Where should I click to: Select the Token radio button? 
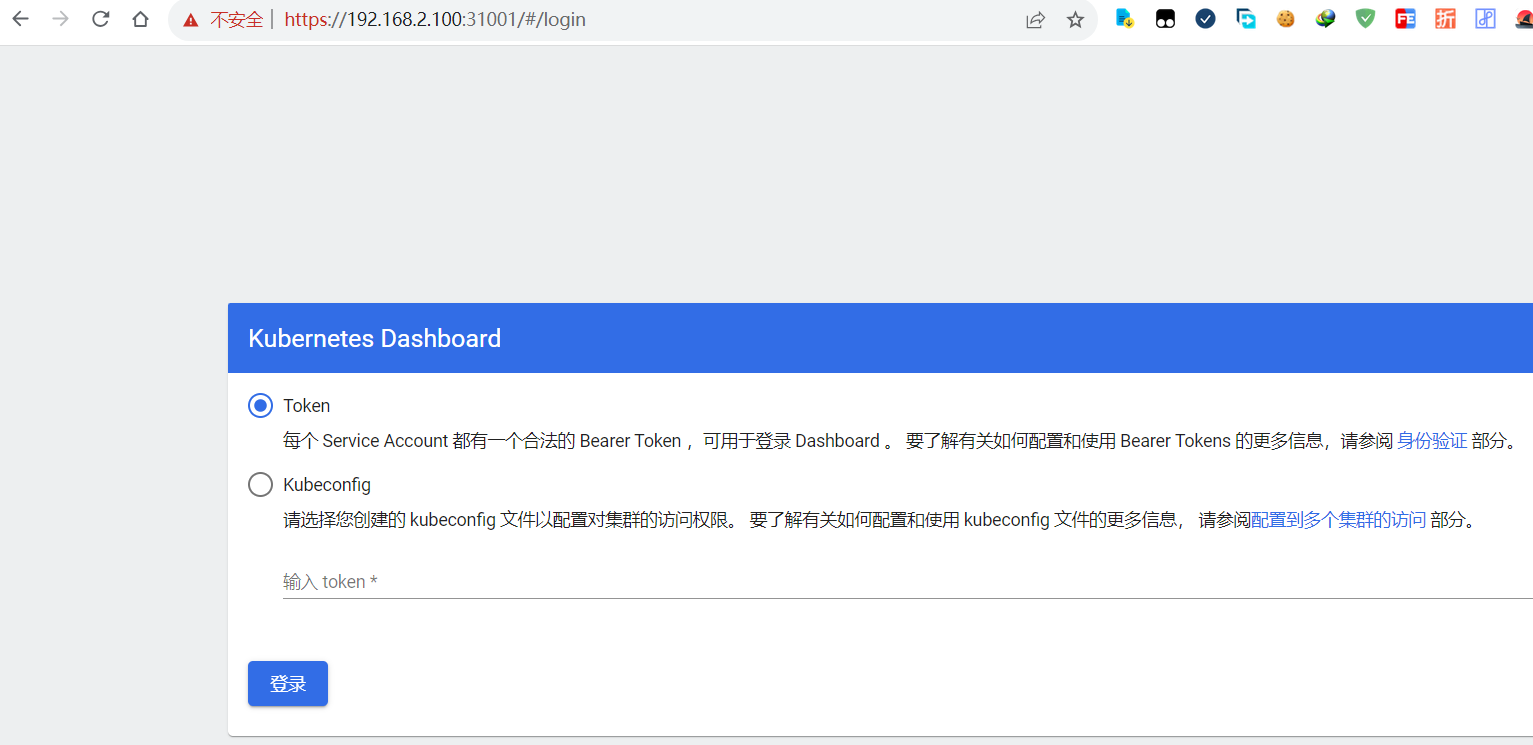tap(260, 406)
